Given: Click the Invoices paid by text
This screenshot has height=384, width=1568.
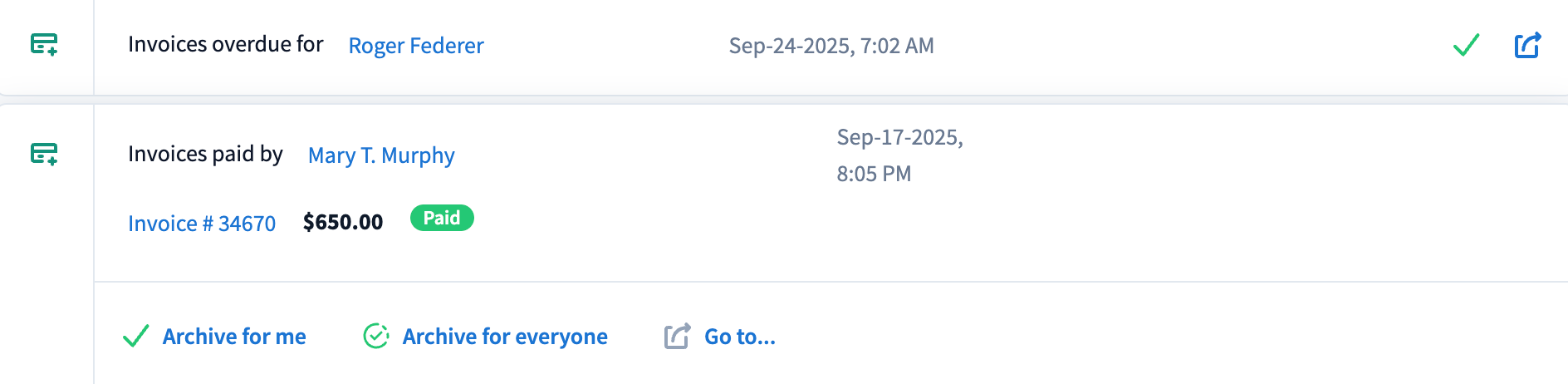Looking at the screenshot, I should pyautogui.click(x=205, y=154).
